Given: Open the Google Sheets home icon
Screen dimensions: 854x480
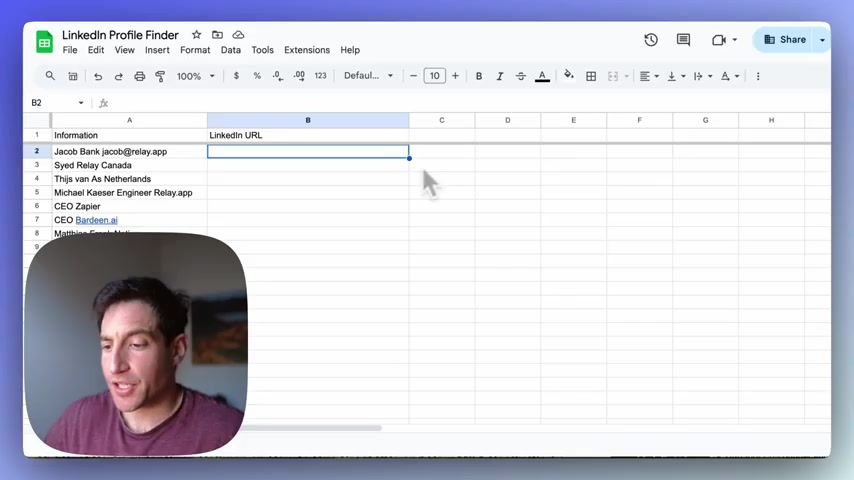Looking at the screenshot, I should tap(44, 42).
